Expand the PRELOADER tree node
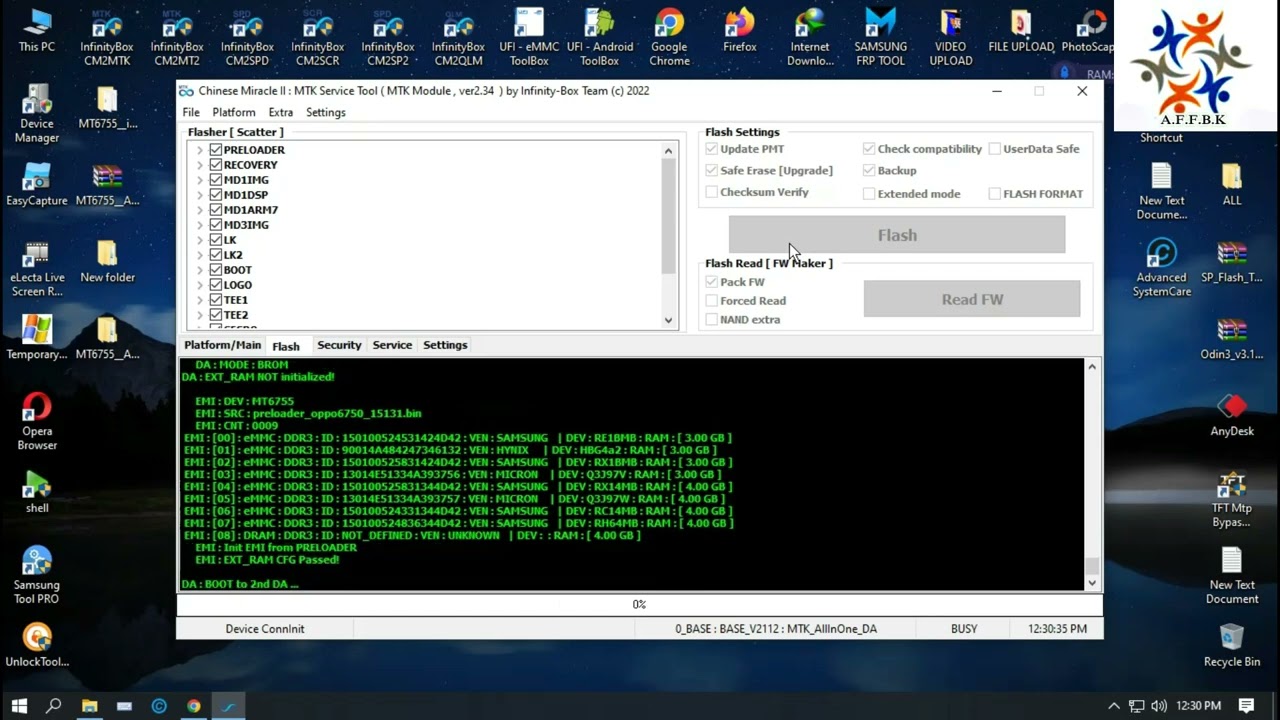The image size is (1280, 720). pyautogui.click(x=200, y=150)
